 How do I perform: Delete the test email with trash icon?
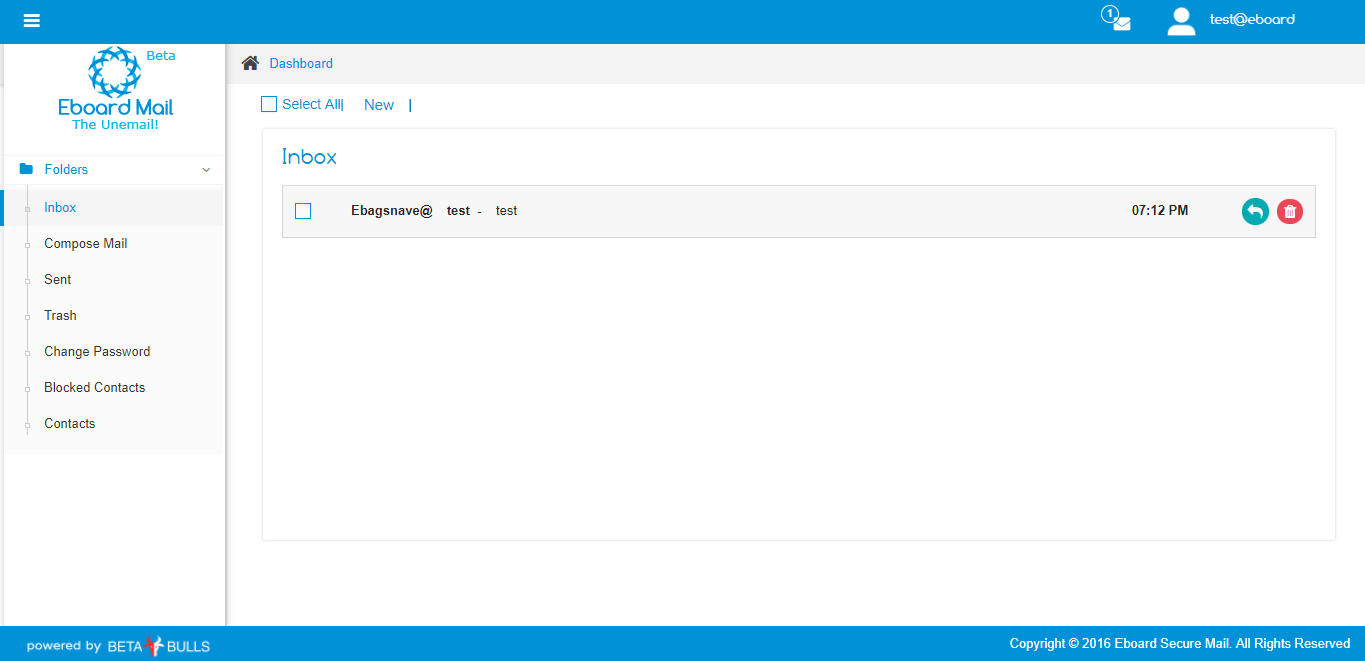pos(1290,211)
